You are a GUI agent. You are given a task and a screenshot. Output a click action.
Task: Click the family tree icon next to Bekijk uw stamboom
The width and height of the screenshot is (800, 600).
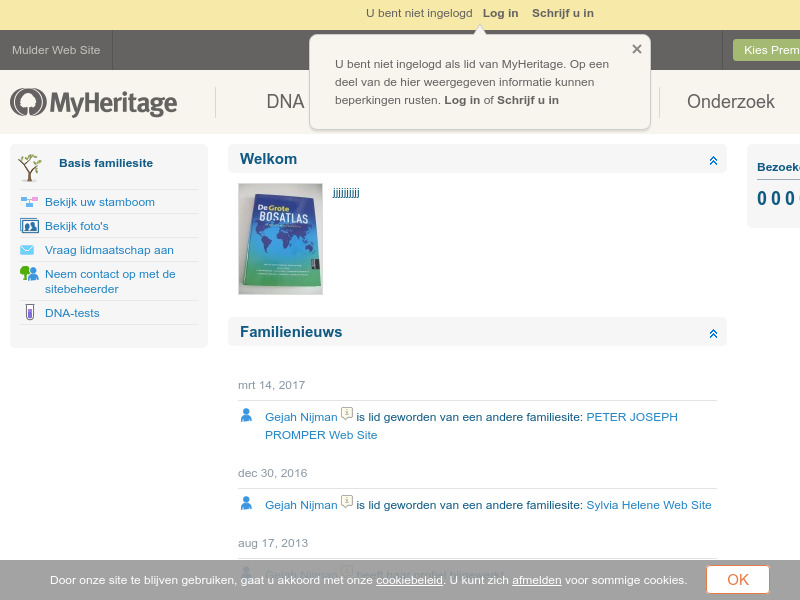(x=29, y=202)
